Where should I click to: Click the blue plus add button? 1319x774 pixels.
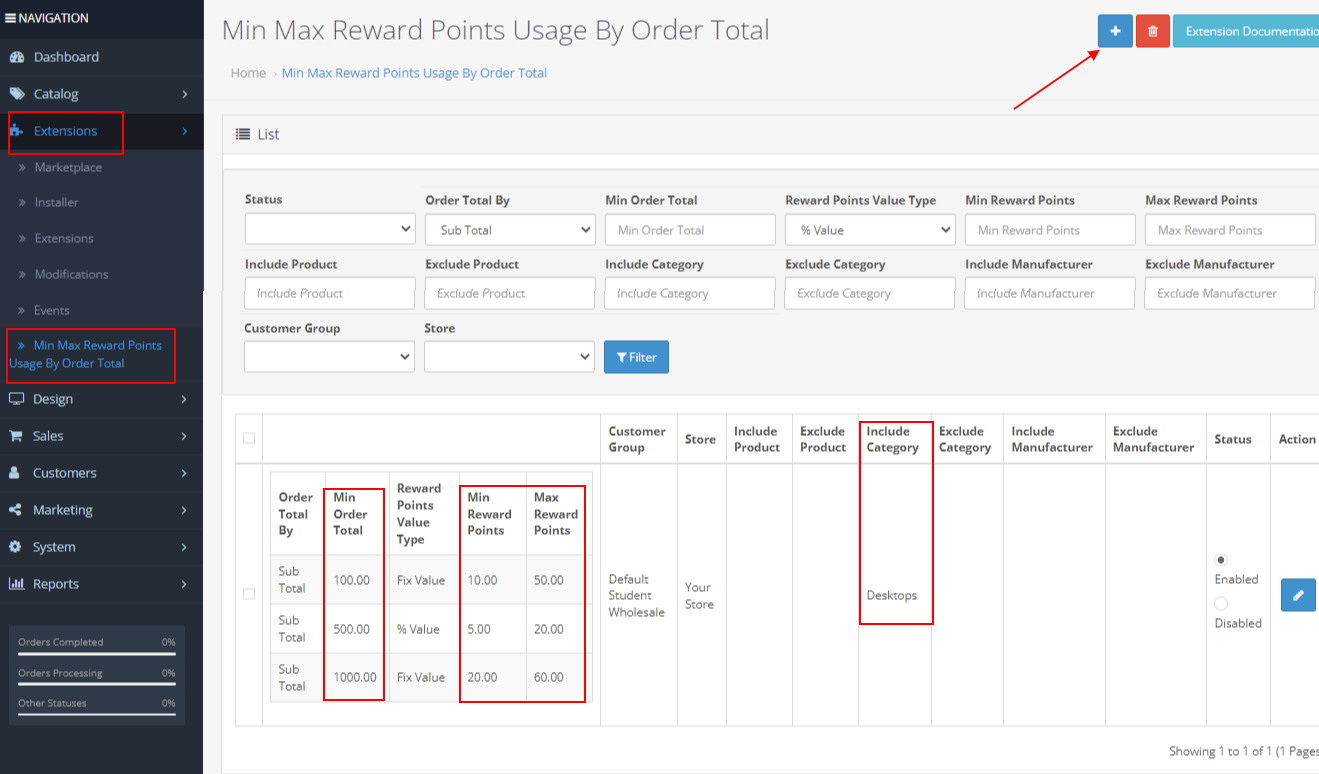click(x=1115, y=31)
